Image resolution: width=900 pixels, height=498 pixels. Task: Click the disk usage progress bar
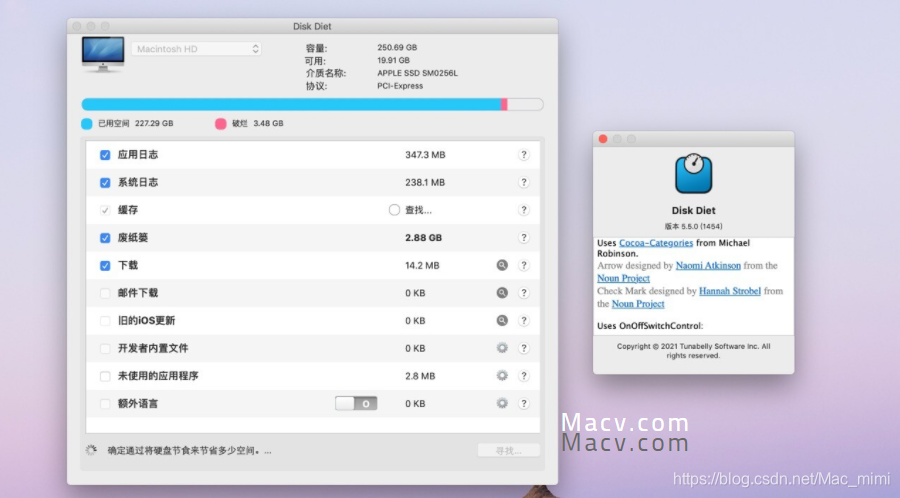[312, 104]
